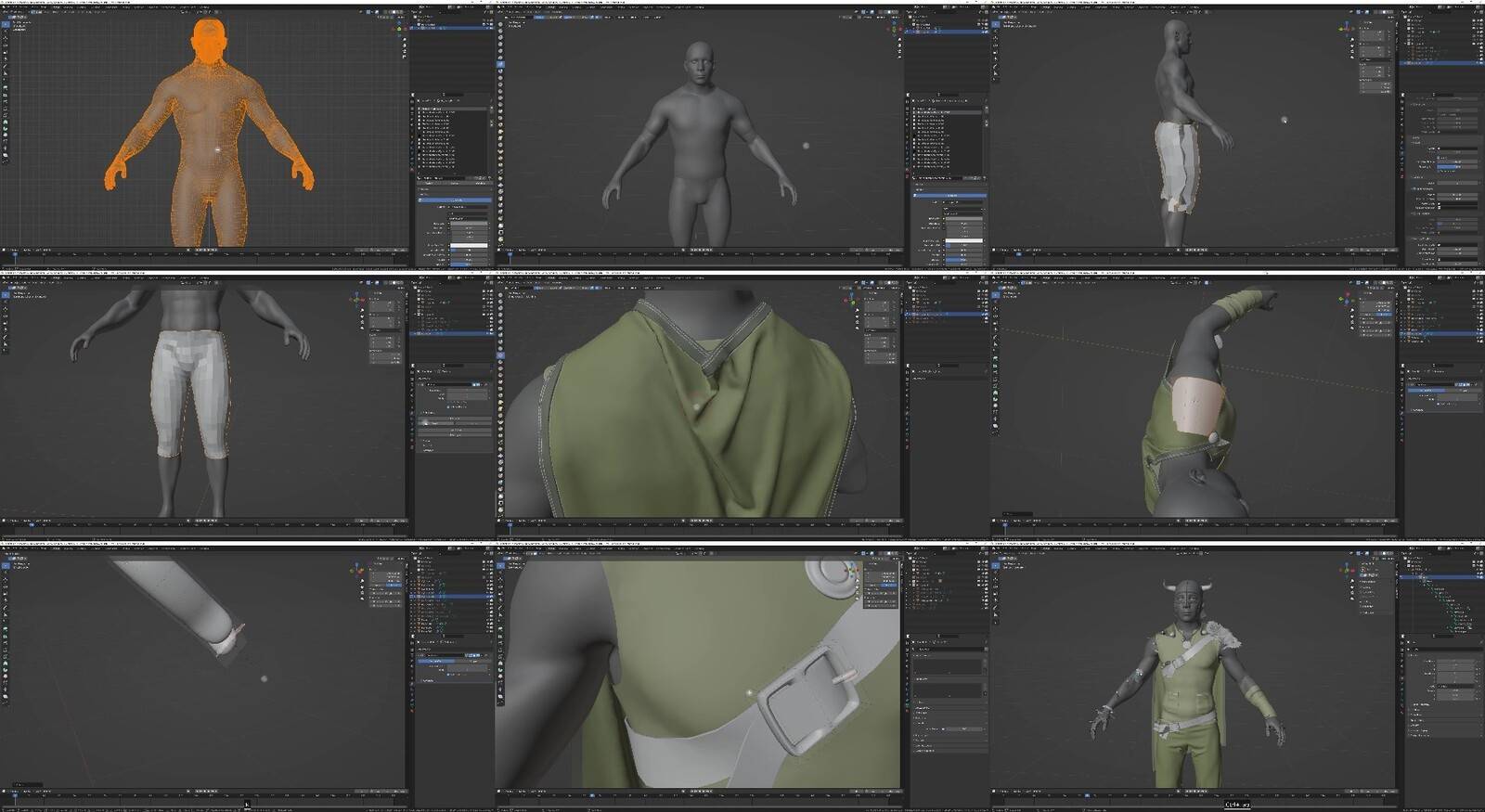Click the navigation gizmo in the front-view white pants screenshot
1485x812 pixels.
coord(356,299)
